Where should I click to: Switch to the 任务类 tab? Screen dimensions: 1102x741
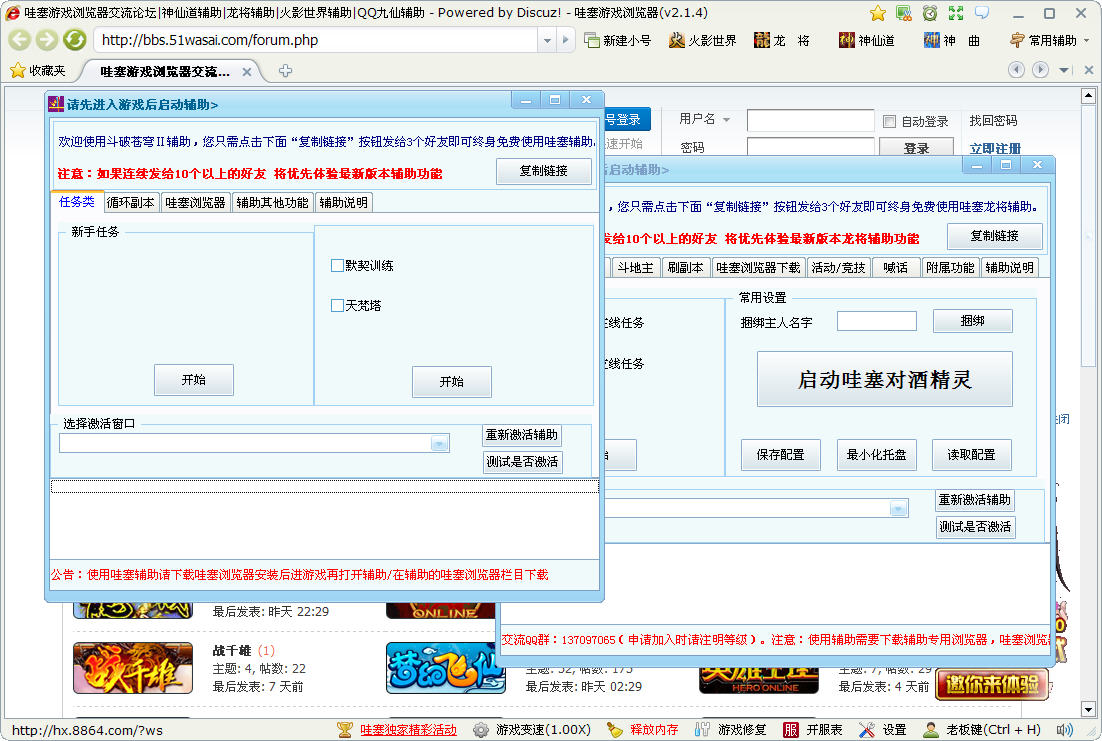[x=77, y=202]
